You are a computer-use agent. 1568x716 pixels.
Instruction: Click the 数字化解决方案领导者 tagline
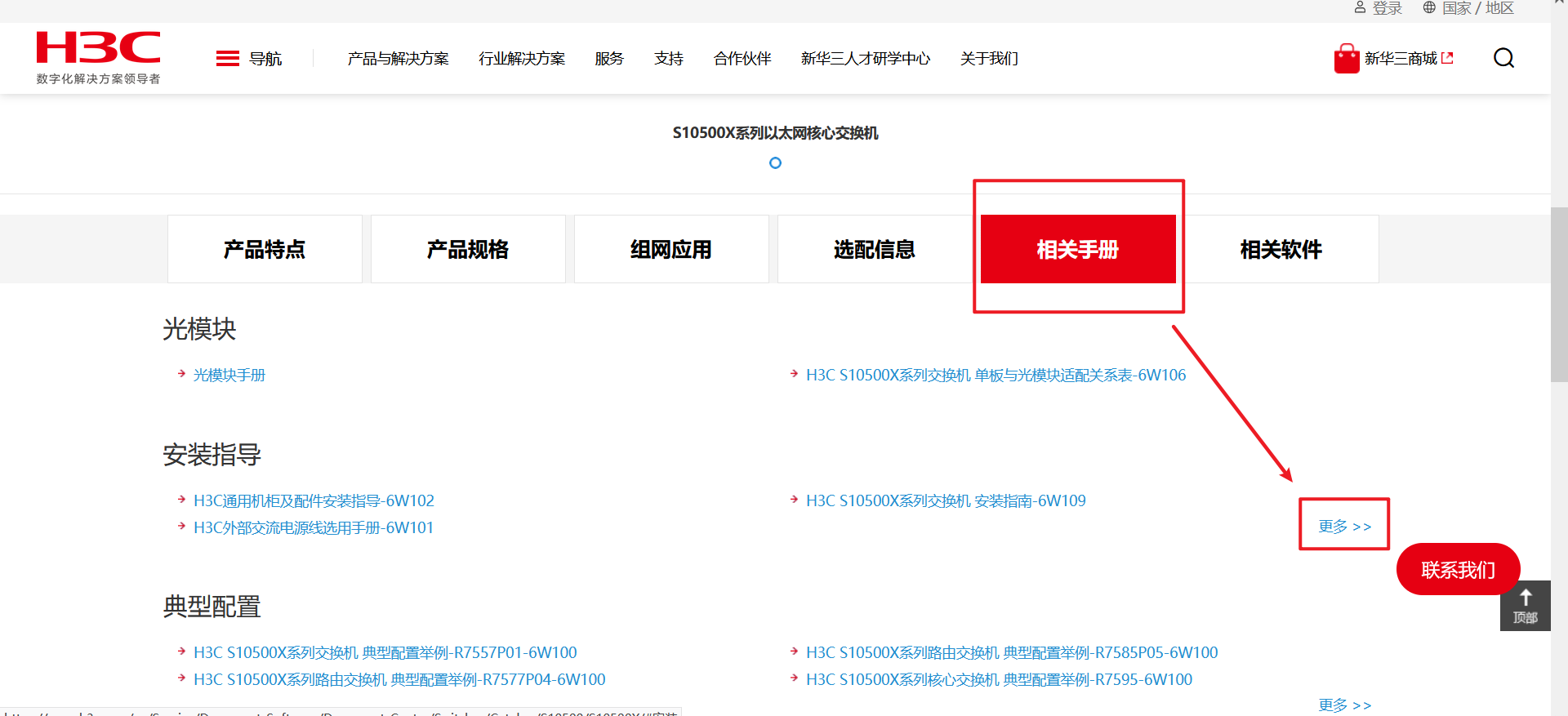pos(98,79)
